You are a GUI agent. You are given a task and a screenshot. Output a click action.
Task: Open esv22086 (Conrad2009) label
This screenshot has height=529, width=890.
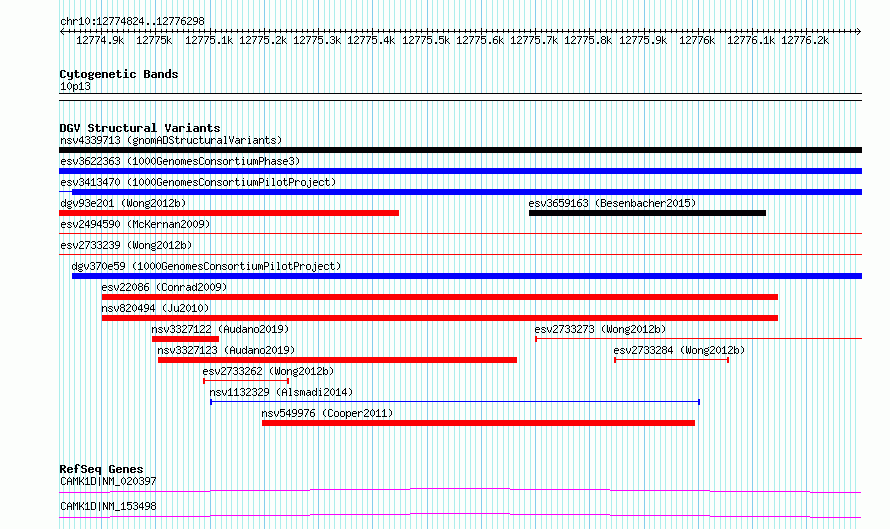pyautogui.click(x=164, y=287)
